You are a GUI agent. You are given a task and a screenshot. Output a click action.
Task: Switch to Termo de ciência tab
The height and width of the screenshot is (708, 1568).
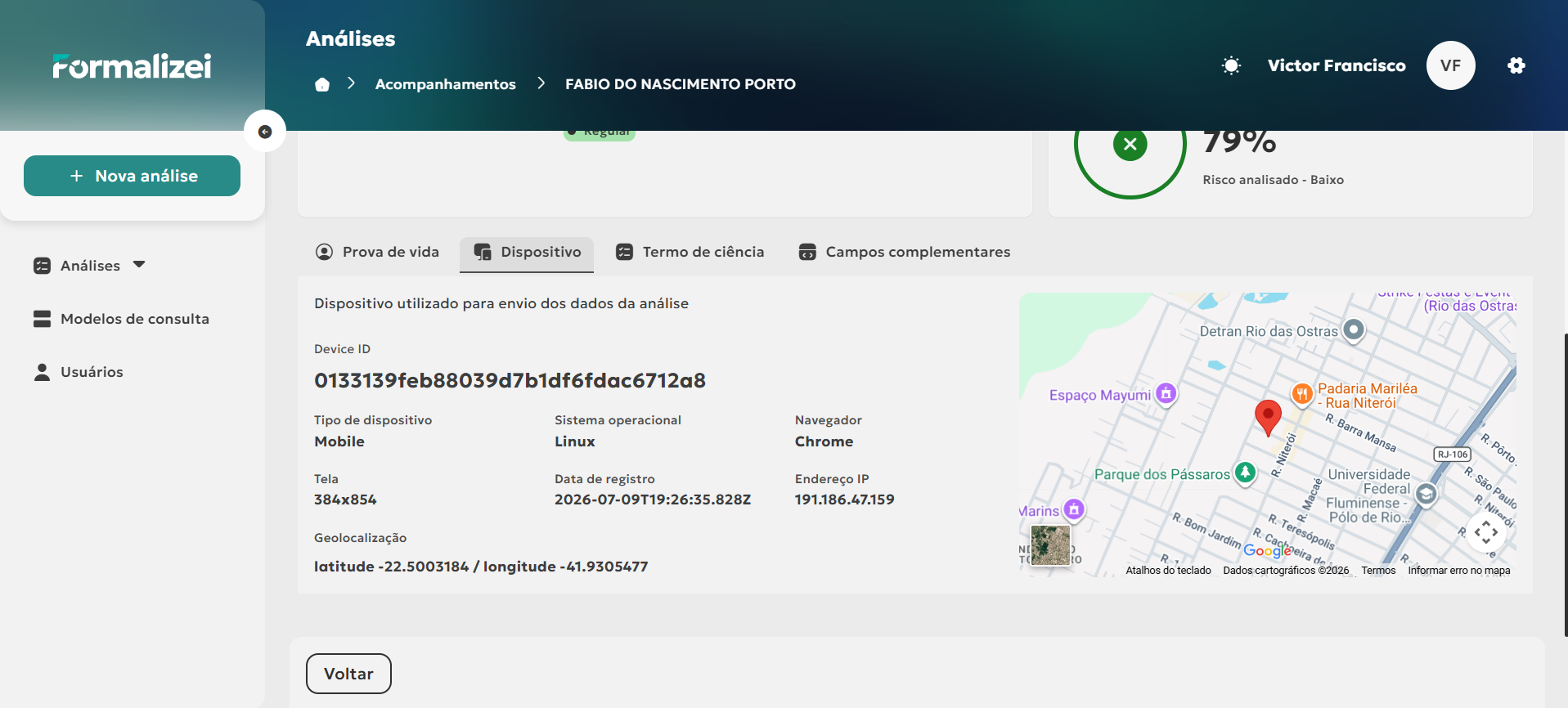(690, 252)
